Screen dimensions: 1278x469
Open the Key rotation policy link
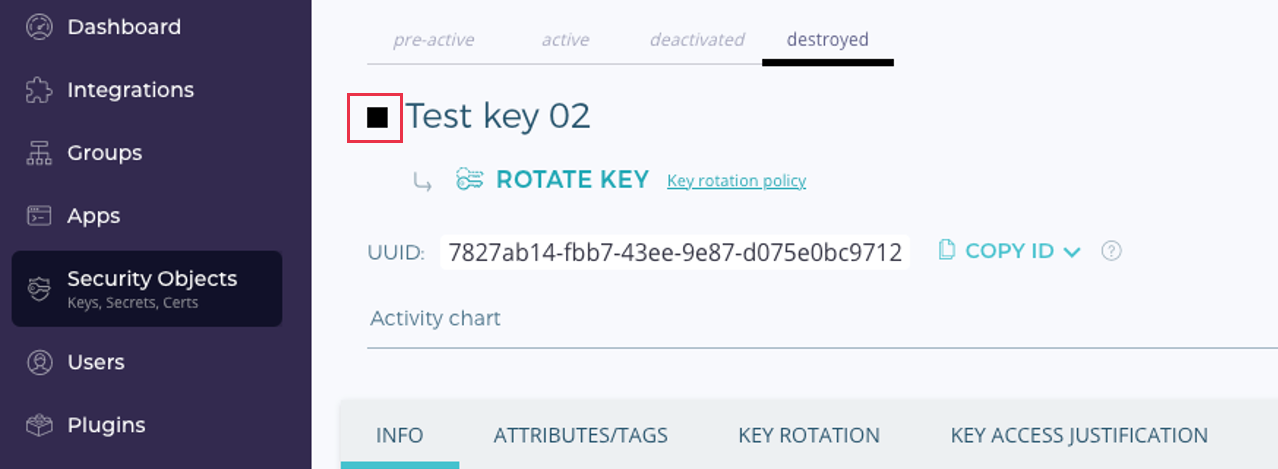point(736,181)
